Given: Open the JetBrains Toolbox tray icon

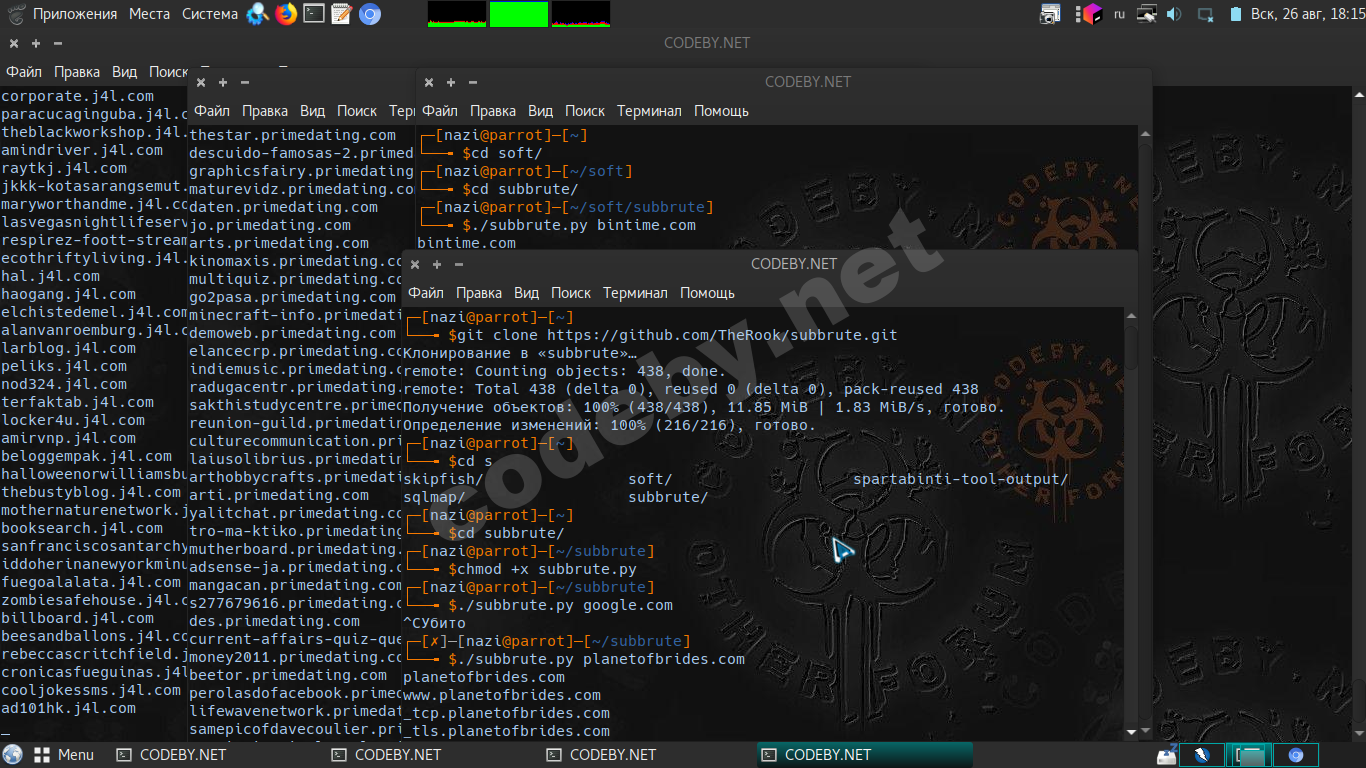Looking at the screenshot, I should (1091, 14).
